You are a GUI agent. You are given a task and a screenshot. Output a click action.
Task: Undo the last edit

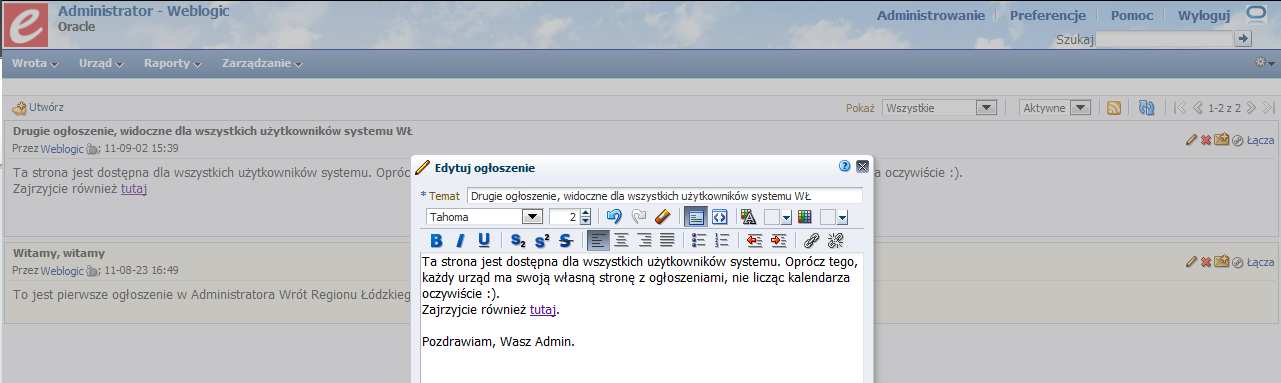point(614,216)
